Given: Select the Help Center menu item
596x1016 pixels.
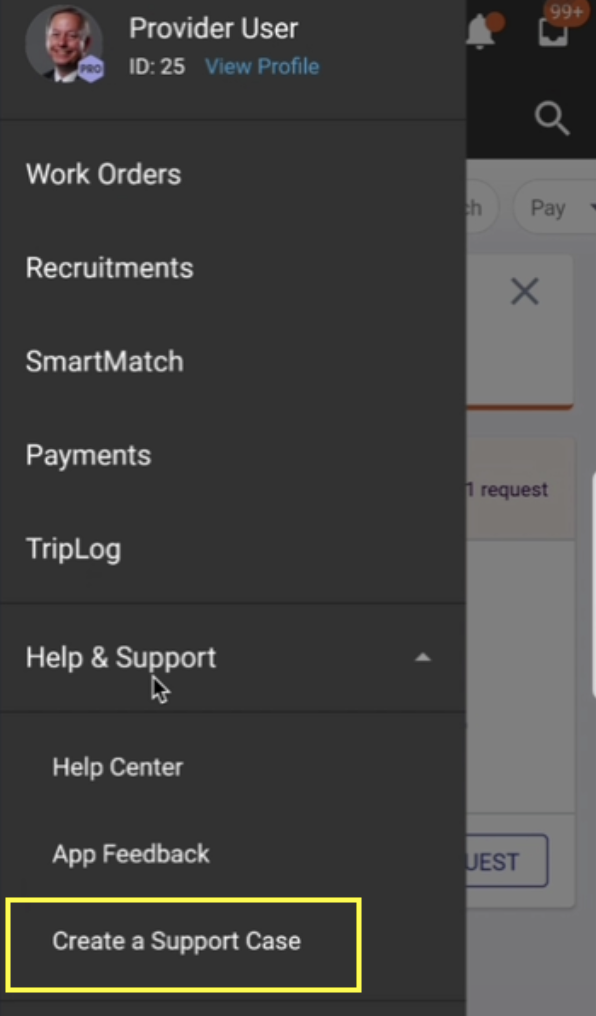Looking at the screenshot, I should point(117,767).
